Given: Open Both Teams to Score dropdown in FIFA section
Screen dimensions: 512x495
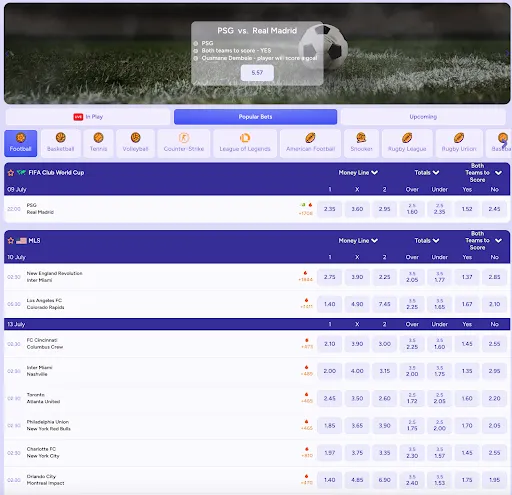Looking at the screenshot, I should pos(483,173).
